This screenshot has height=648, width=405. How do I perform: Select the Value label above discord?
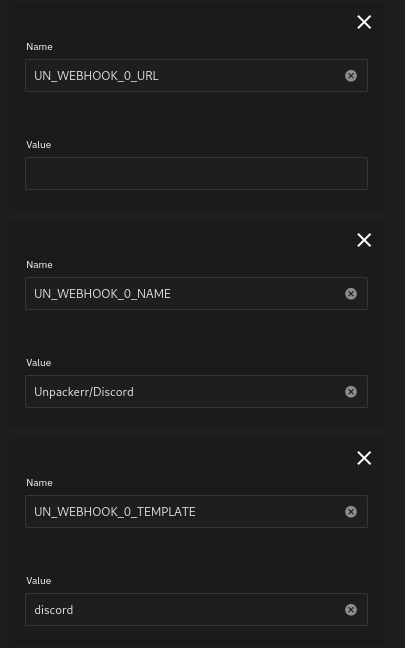coord(39,581)
